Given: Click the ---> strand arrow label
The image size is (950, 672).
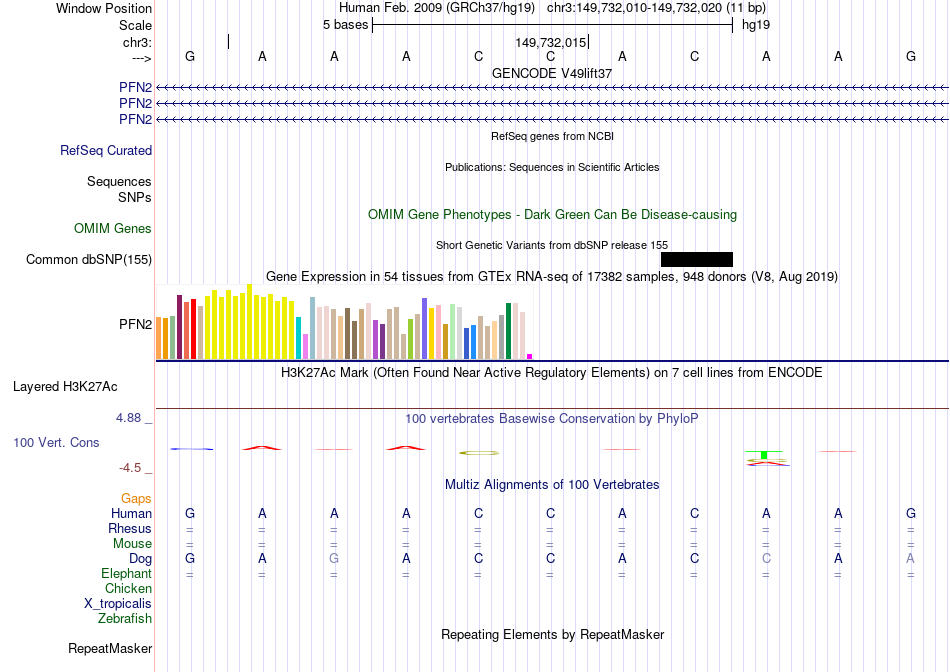Looking at the screenshot, I should coord(142,58).
